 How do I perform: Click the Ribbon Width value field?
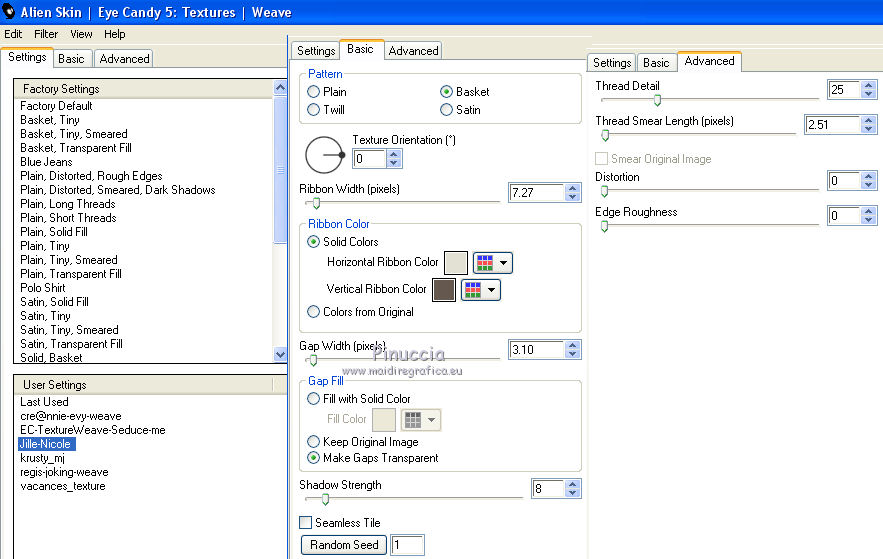click(x=537, y=193)
